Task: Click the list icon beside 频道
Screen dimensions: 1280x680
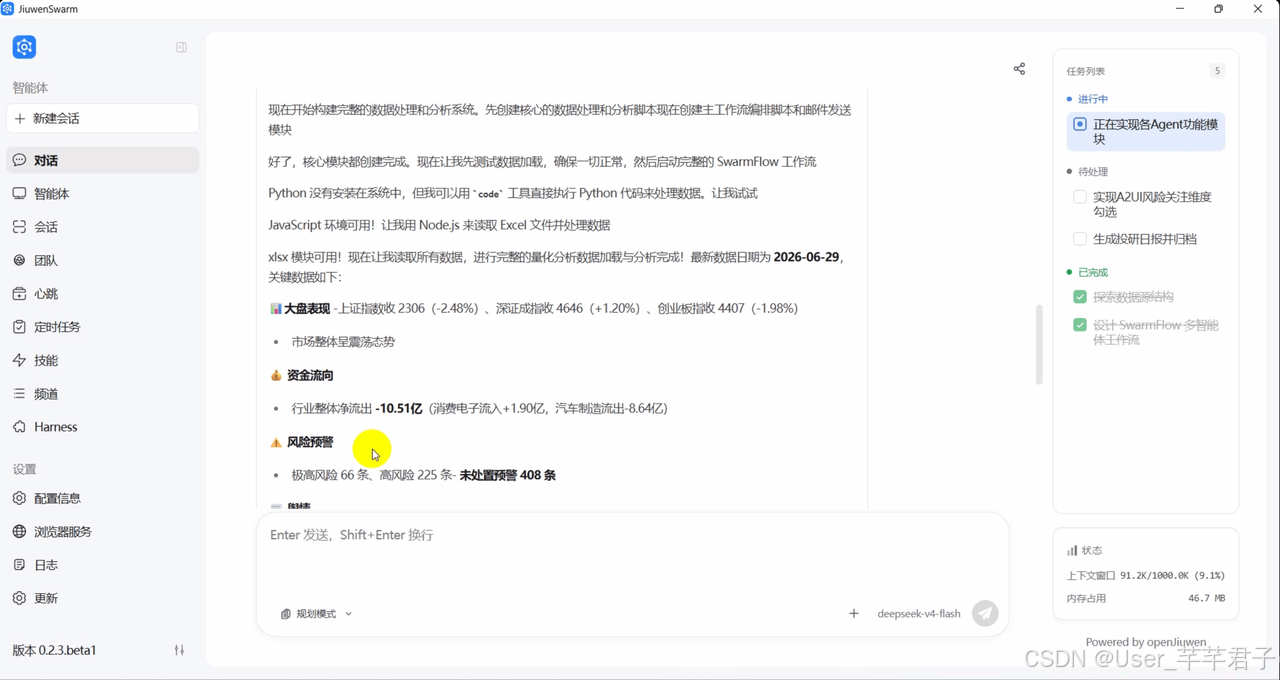Action: click(19, 394)
